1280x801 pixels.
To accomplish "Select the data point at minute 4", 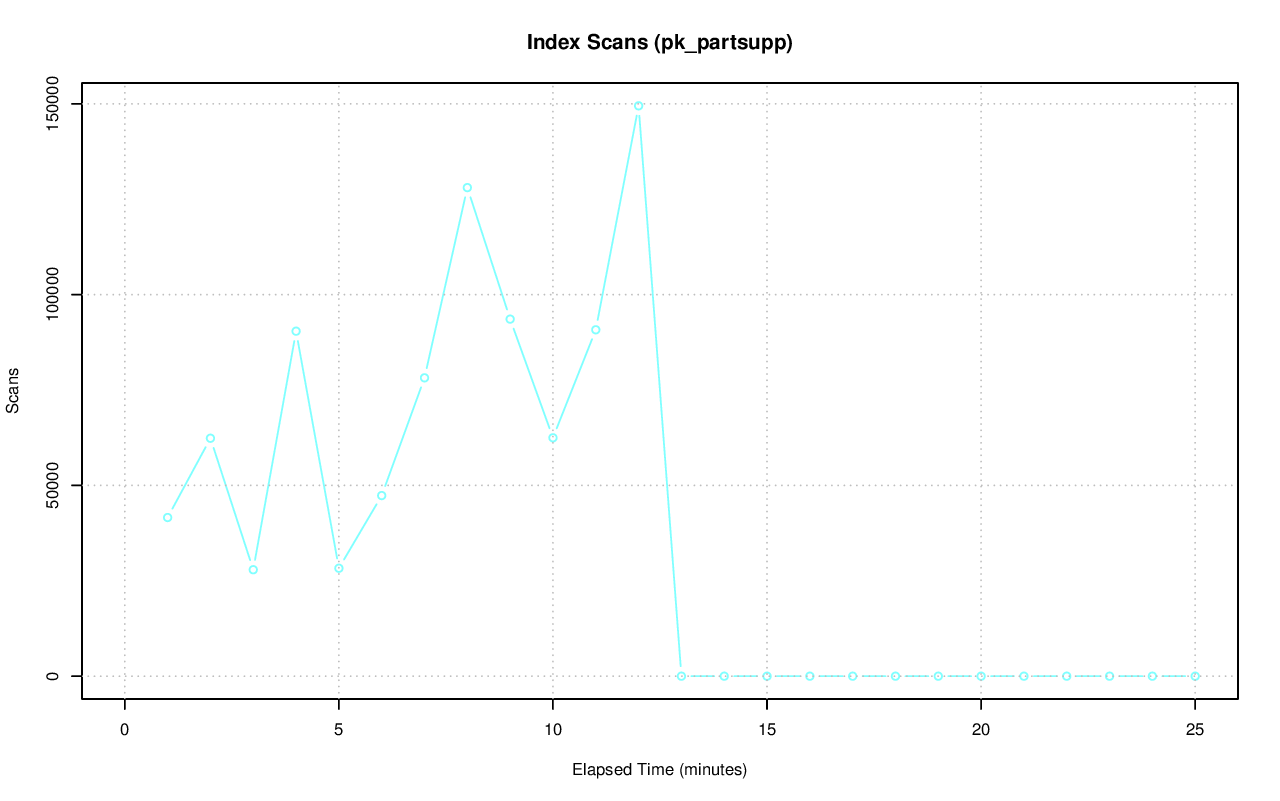I will tap(296, 331).
